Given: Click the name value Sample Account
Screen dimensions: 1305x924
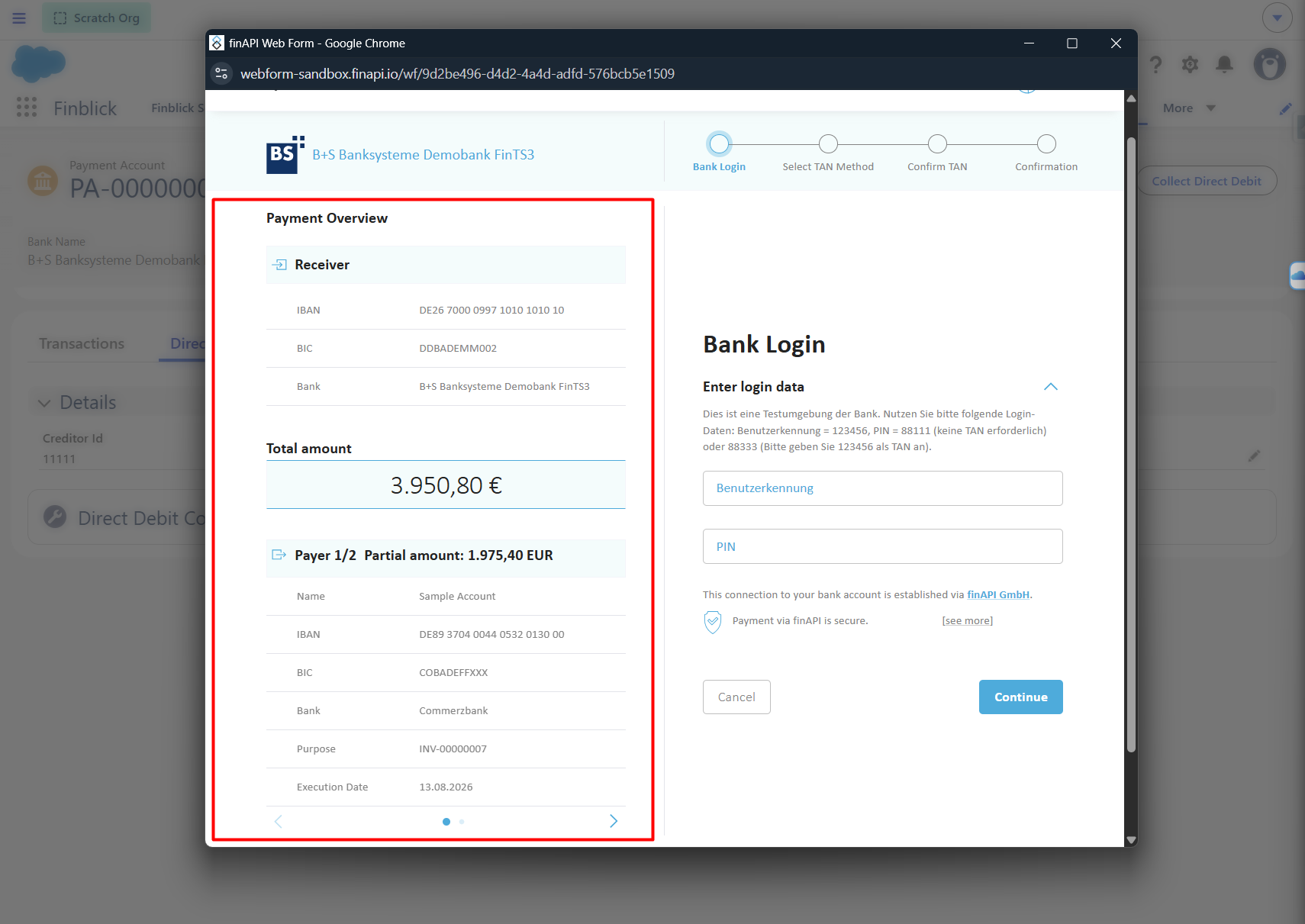Looking at the screenshot, I should coord(457,596).
